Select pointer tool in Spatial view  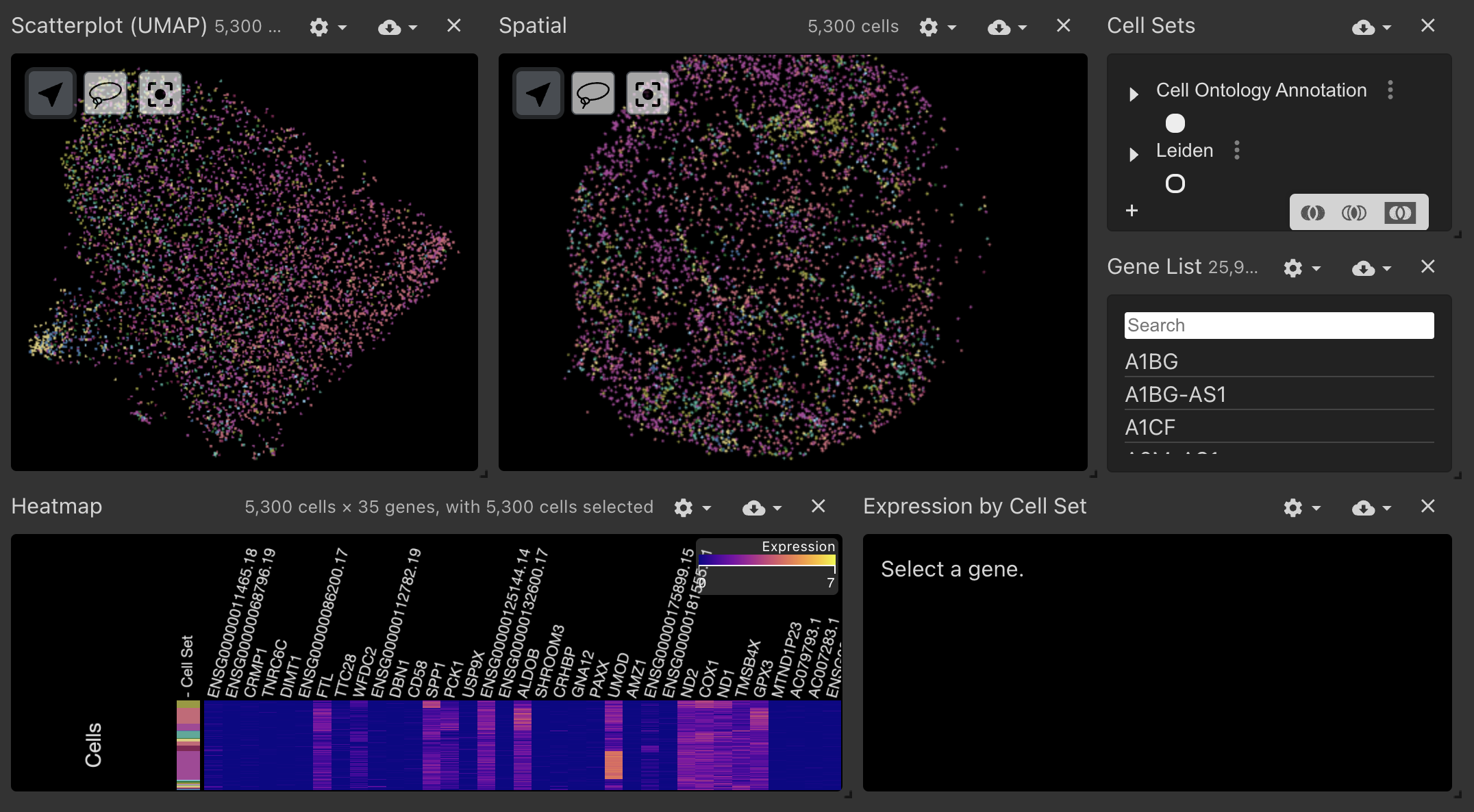click(538, 94)
